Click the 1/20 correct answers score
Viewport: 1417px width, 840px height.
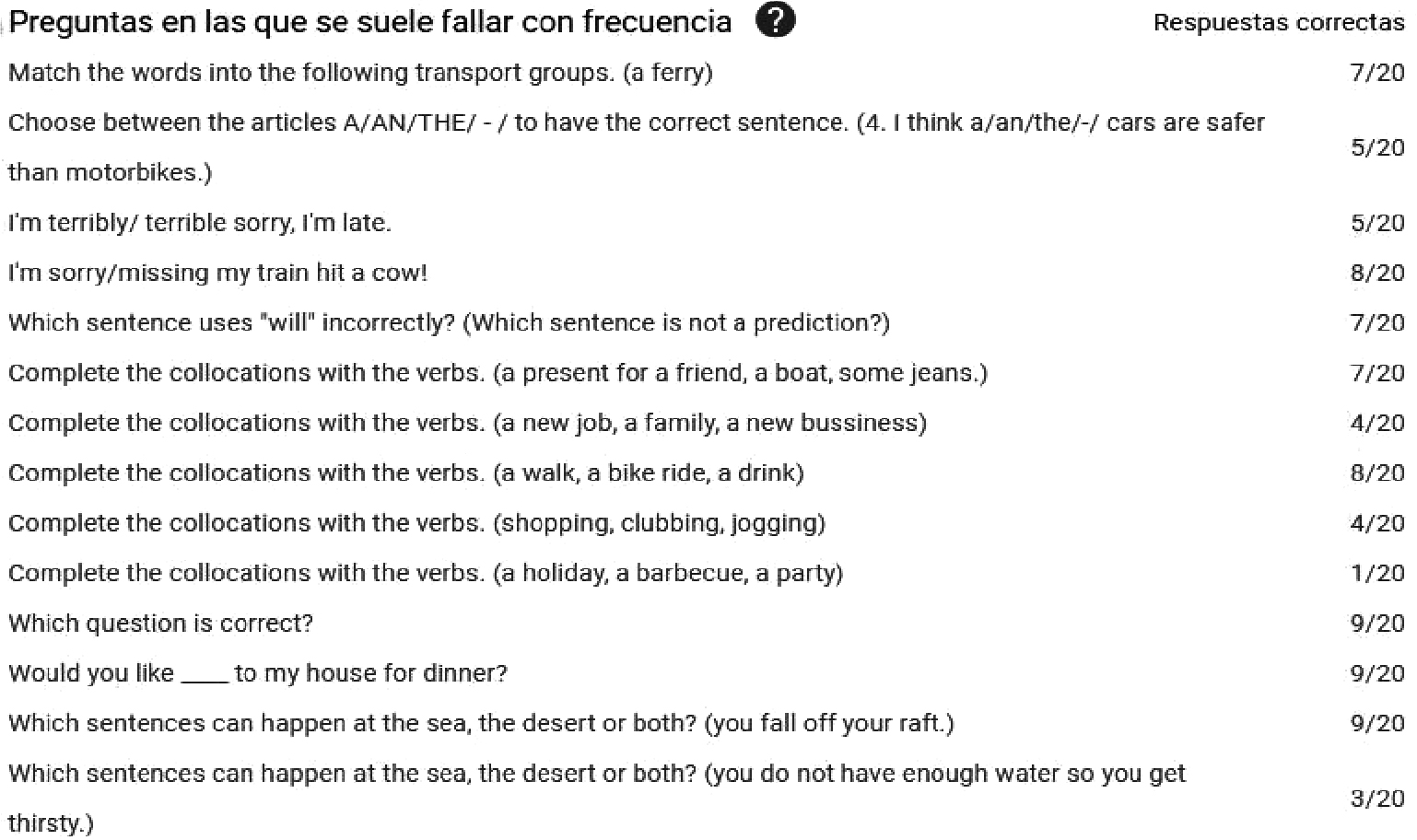1376,573
